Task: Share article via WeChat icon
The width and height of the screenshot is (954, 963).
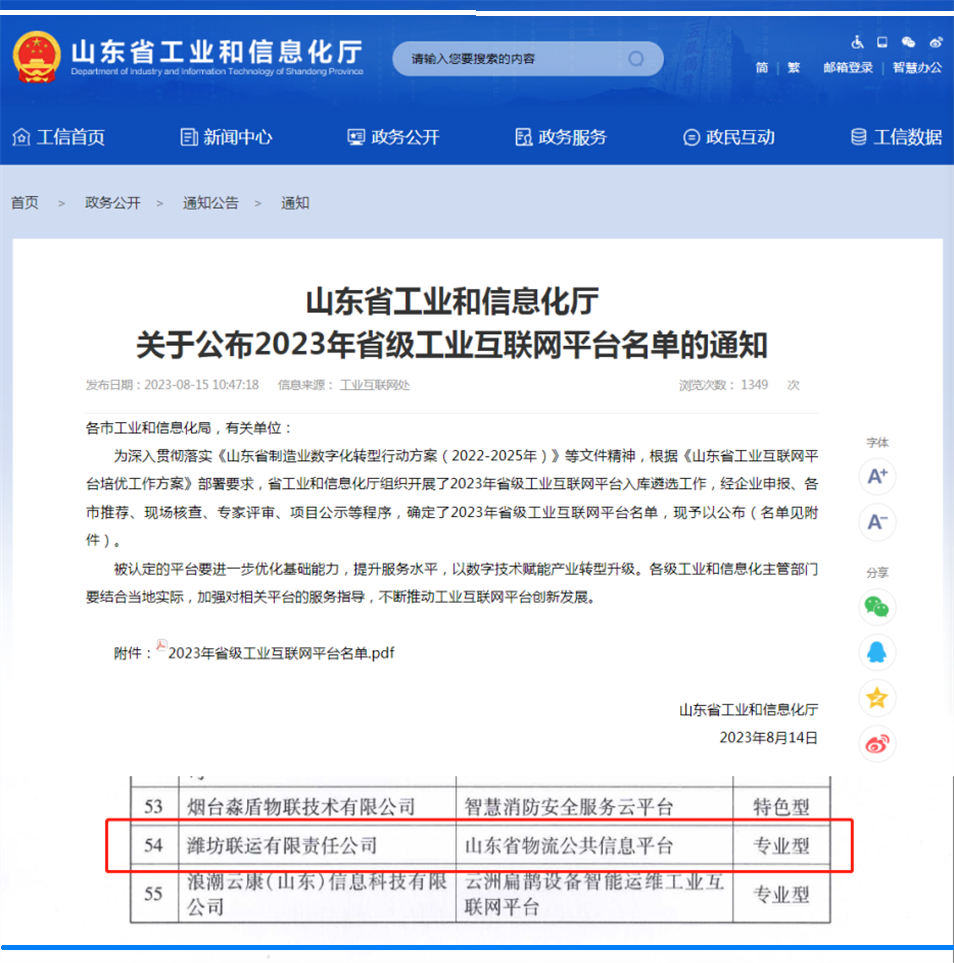Action: [x=877, y=607]
